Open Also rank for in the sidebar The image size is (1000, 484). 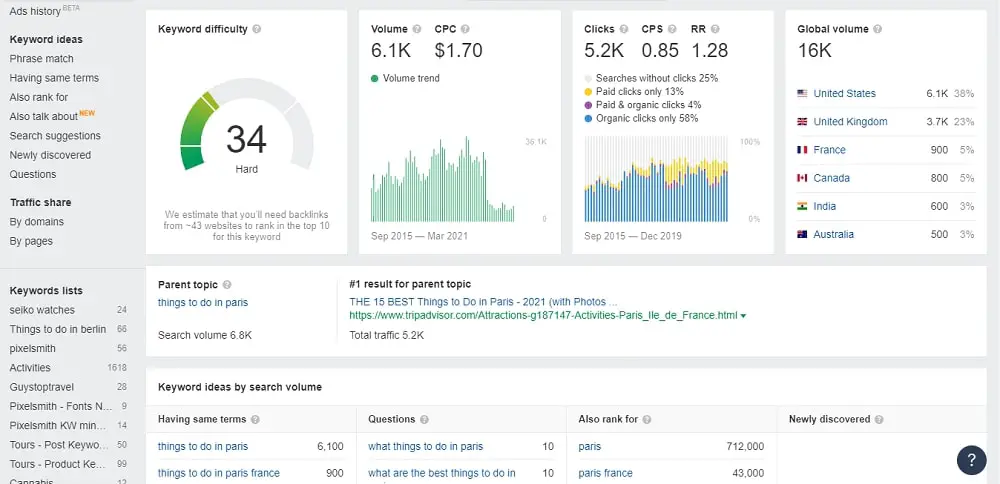[x=39, y=97]
